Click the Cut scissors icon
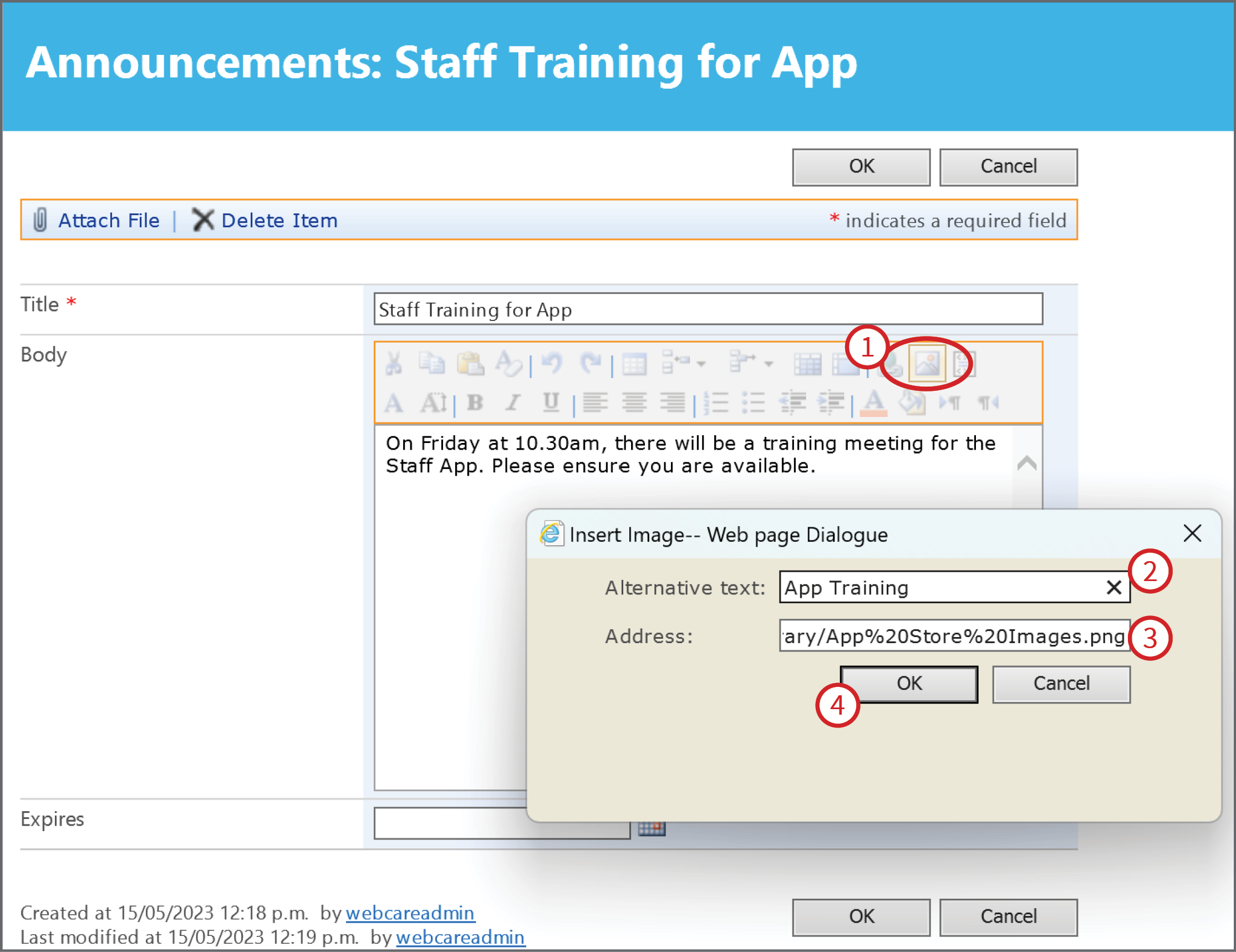1236x952 pixels. click(x=394, y=363)
